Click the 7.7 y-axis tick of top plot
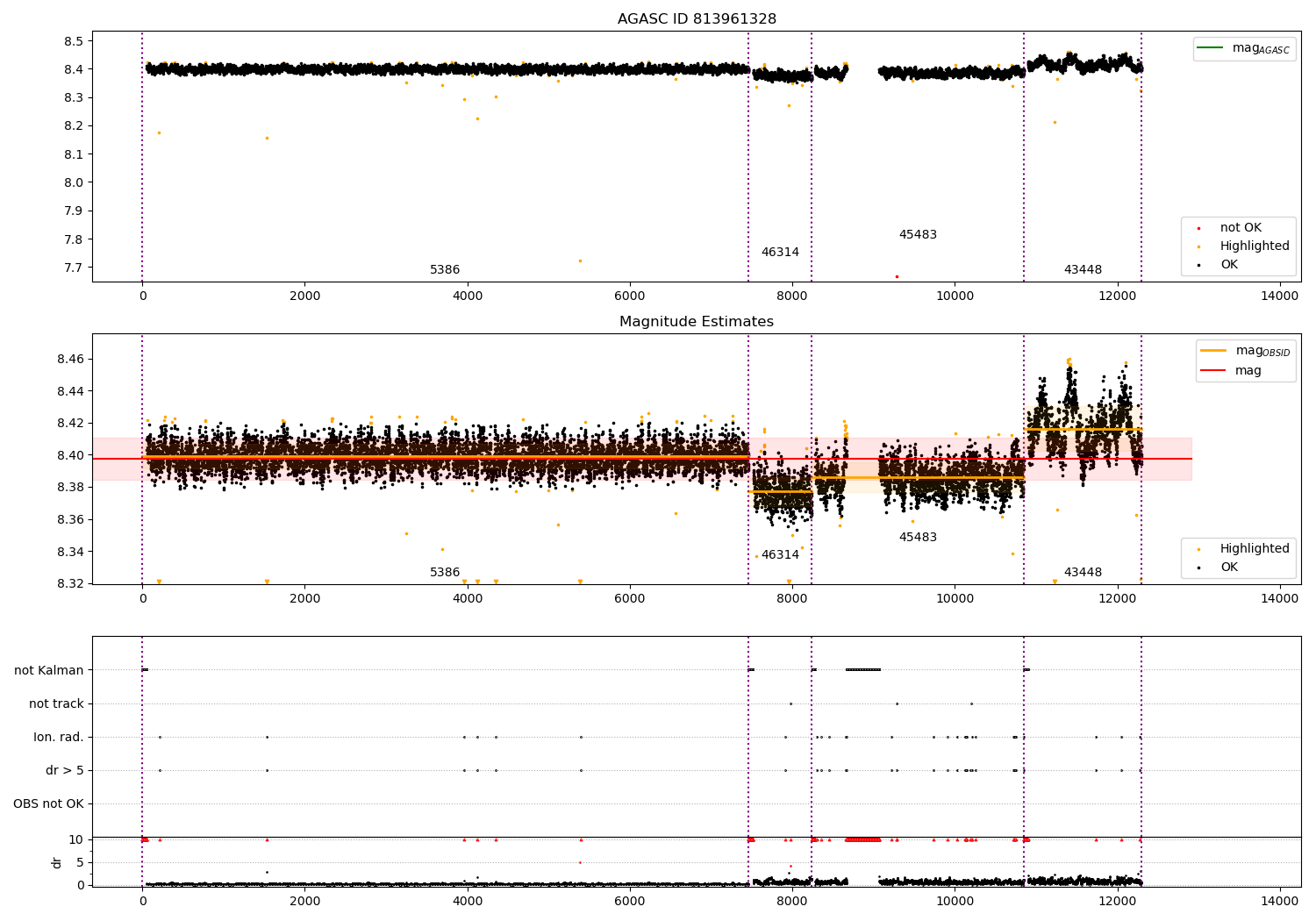1316x921 pixels. pyautogui.click(x=74, y=268)
